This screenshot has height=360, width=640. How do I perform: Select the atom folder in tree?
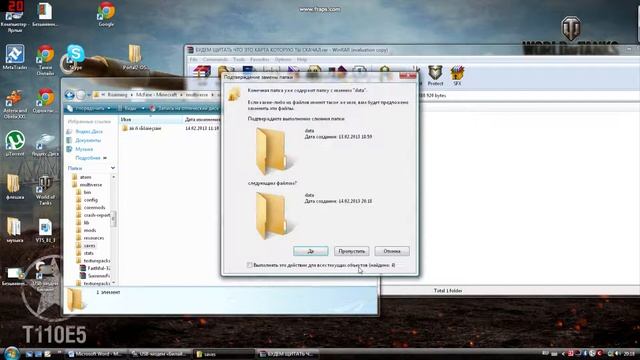pos(86,177)
